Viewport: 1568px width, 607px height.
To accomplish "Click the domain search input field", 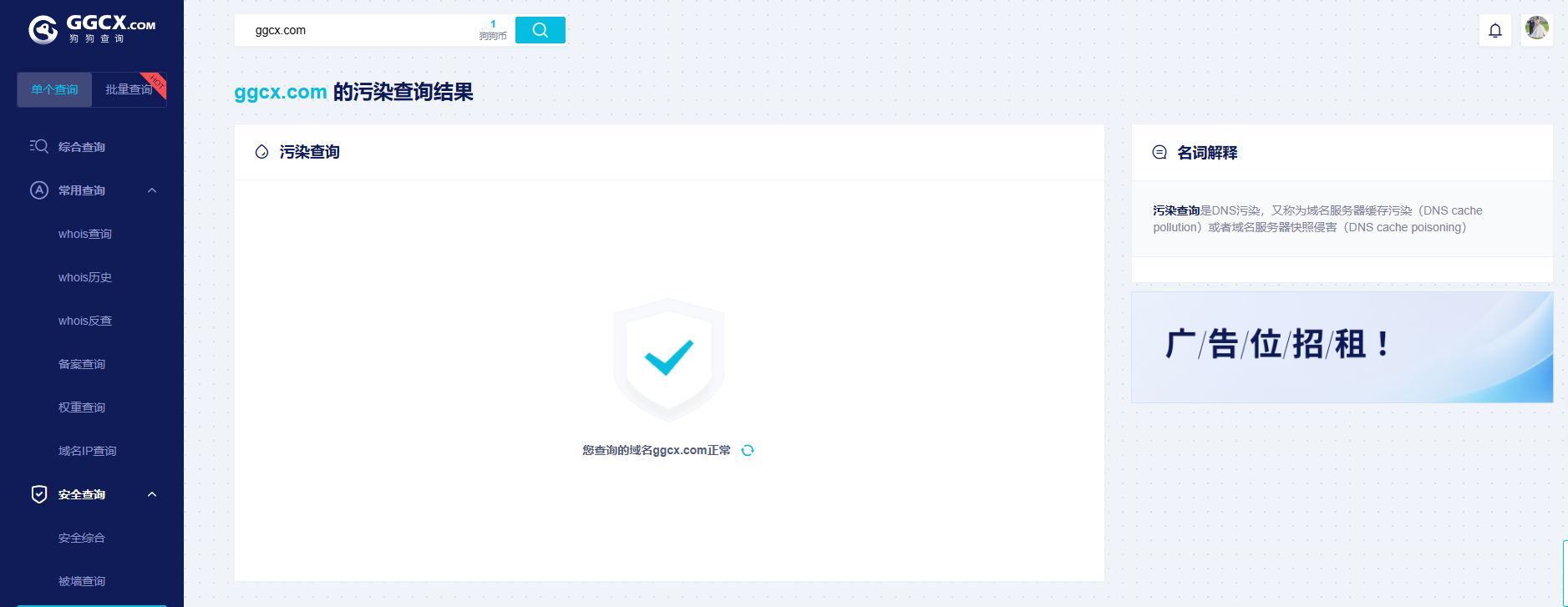I will pyautogui.click(x=355, y=30).
